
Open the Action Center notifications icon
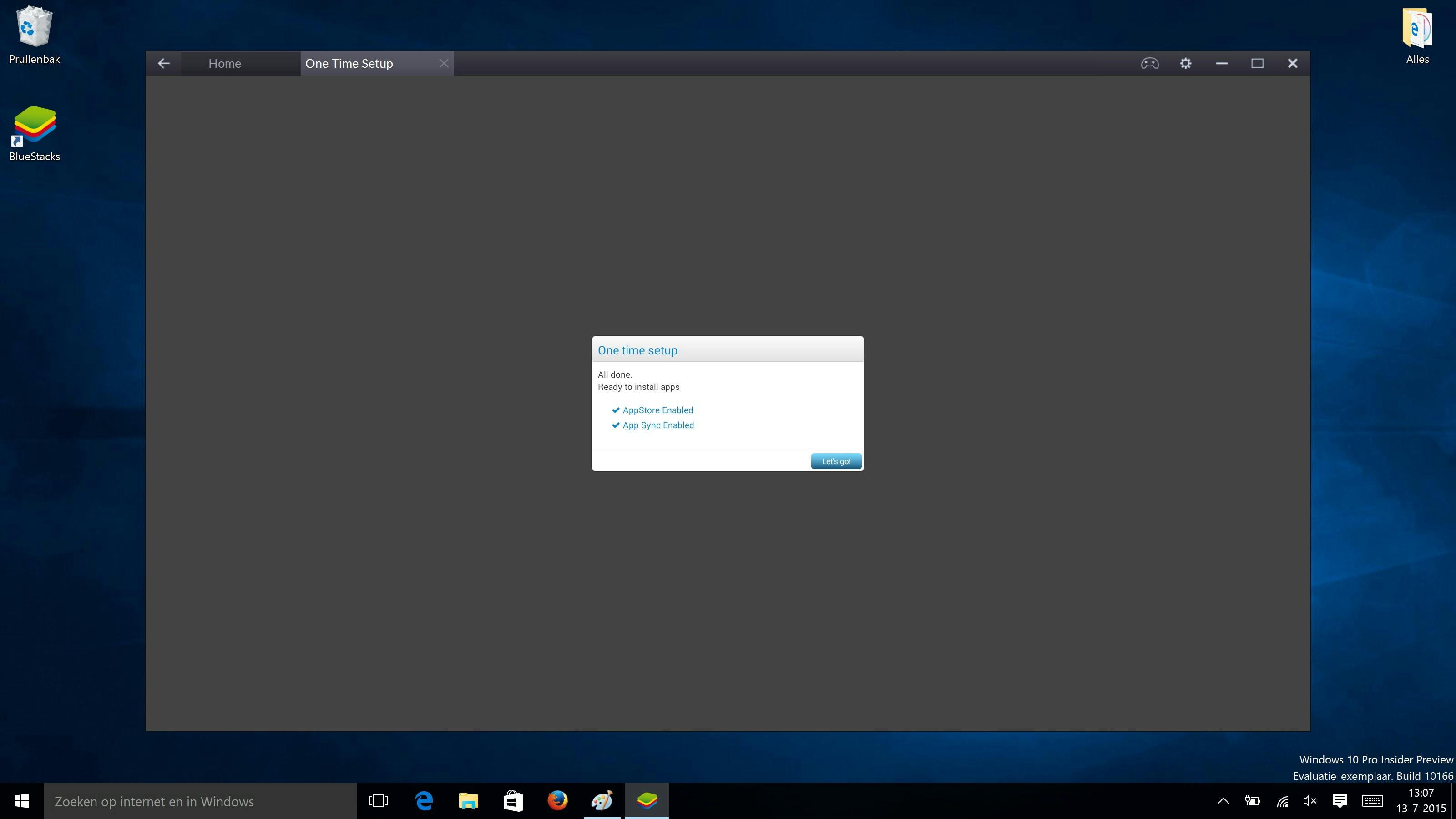pos(1340,801)
